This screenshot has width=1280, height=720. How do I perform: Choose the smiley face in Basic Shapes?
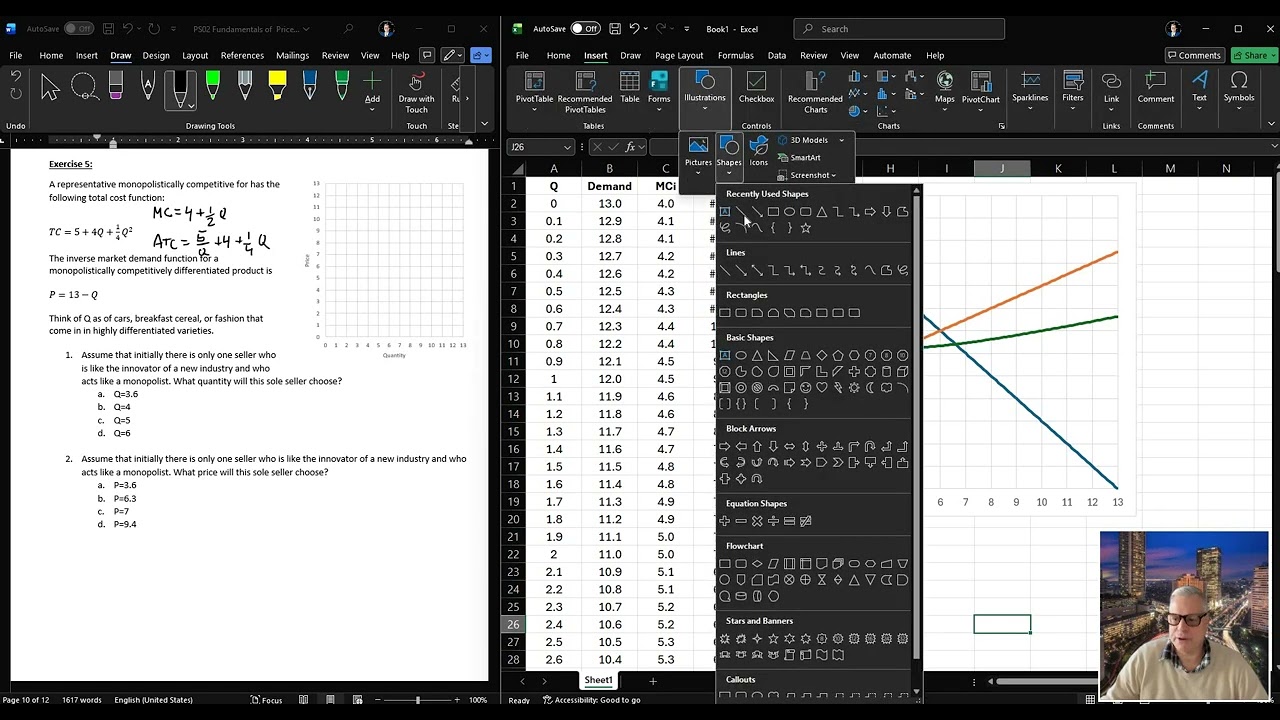click(806, 388)
